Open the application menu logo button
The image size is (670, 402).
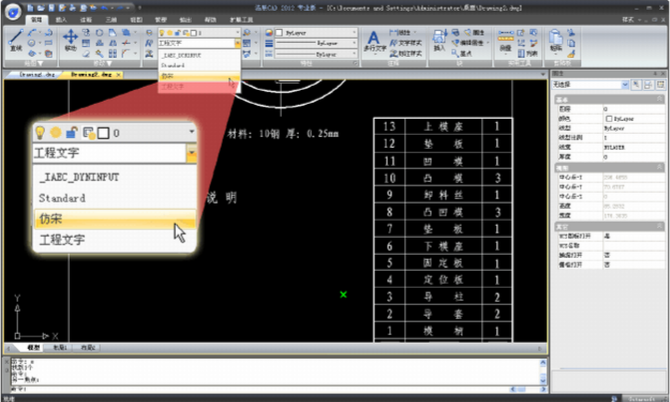(13, 12)
